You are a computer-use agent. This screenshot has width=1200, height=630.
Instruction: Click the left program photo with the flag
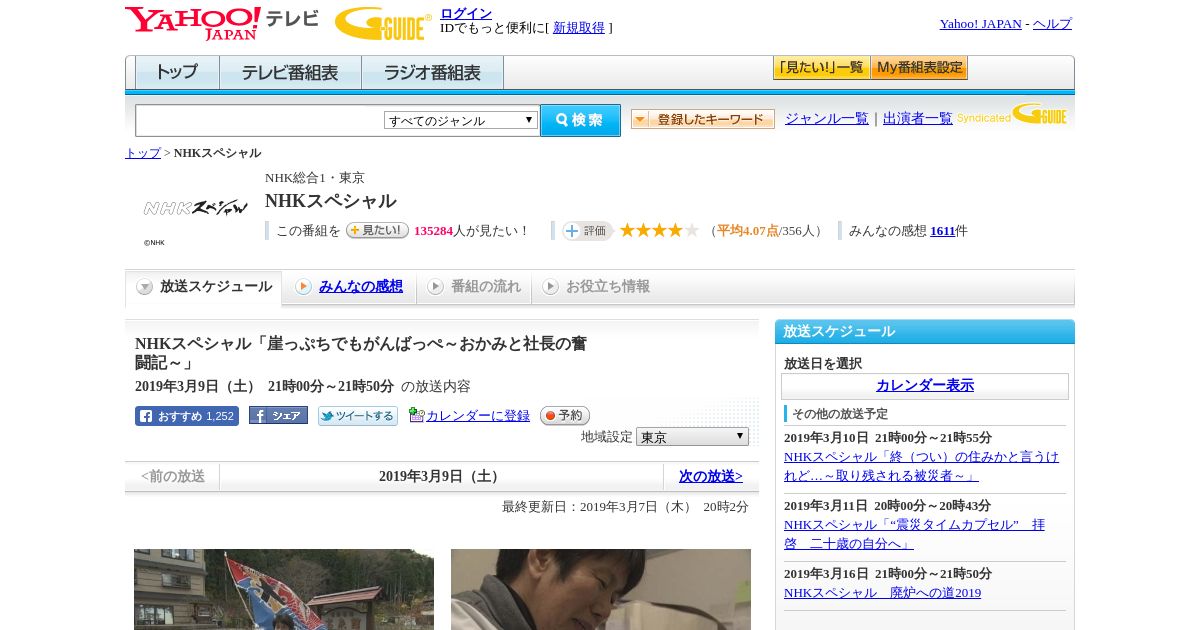coord(284,589)
